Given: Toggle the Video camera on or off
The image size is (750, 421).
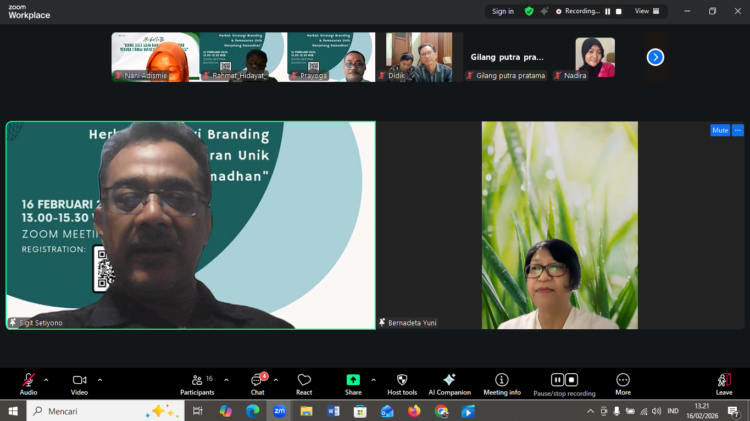Looking at the screenshot, I should [x=79, y=383].
